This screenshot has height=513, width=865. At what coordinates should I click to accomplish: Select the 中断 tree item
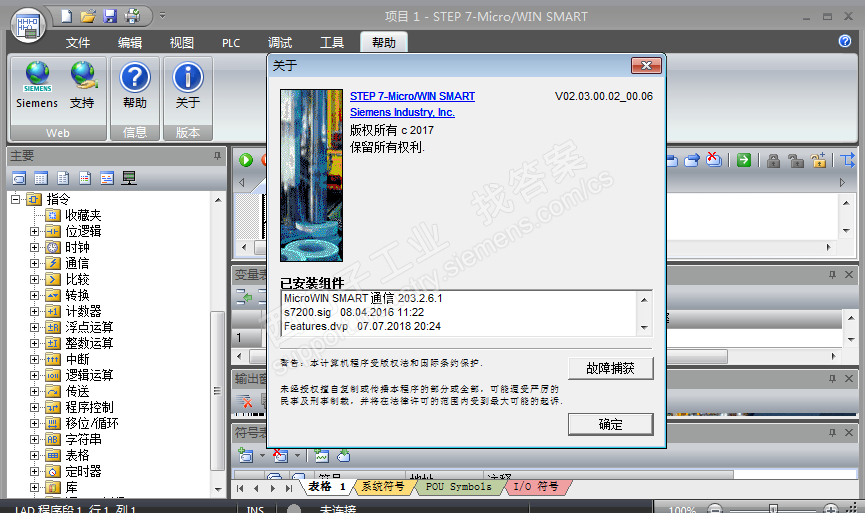(x=77, y=359)
